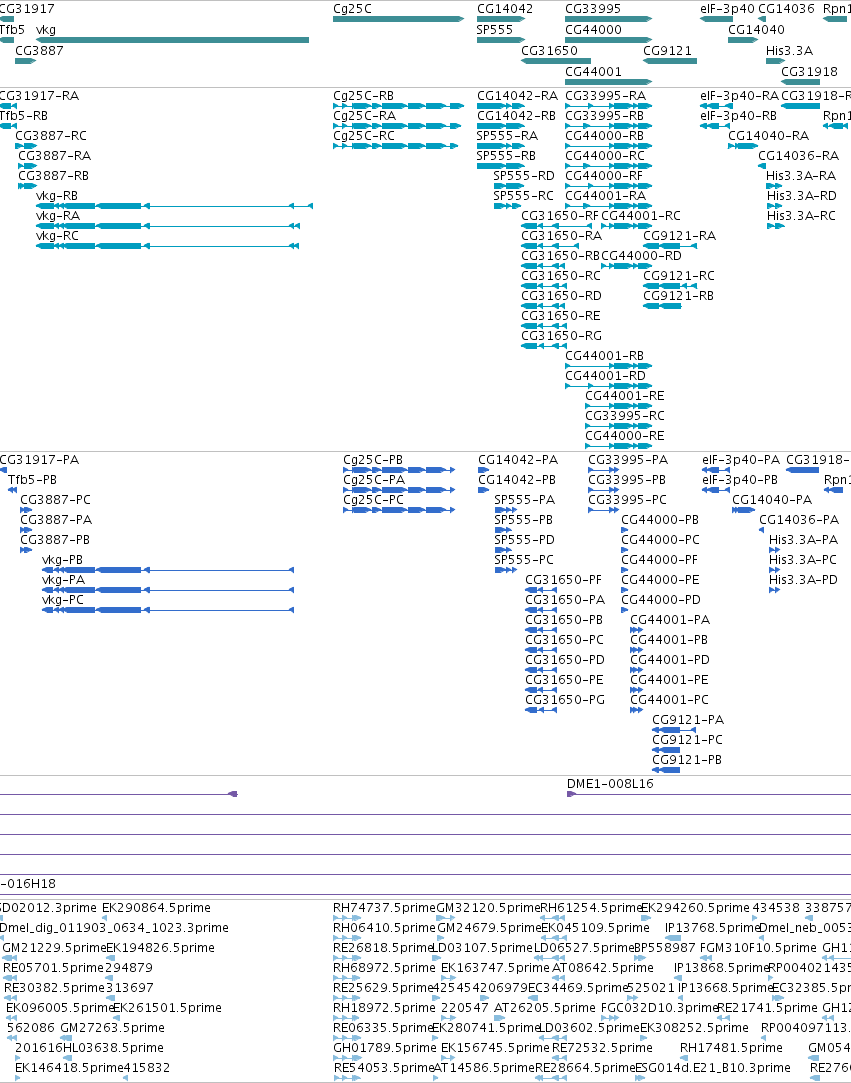Click the CG9121-PB protein label
This screenshot has width=851, height=1083.
[x=687, y=760]
